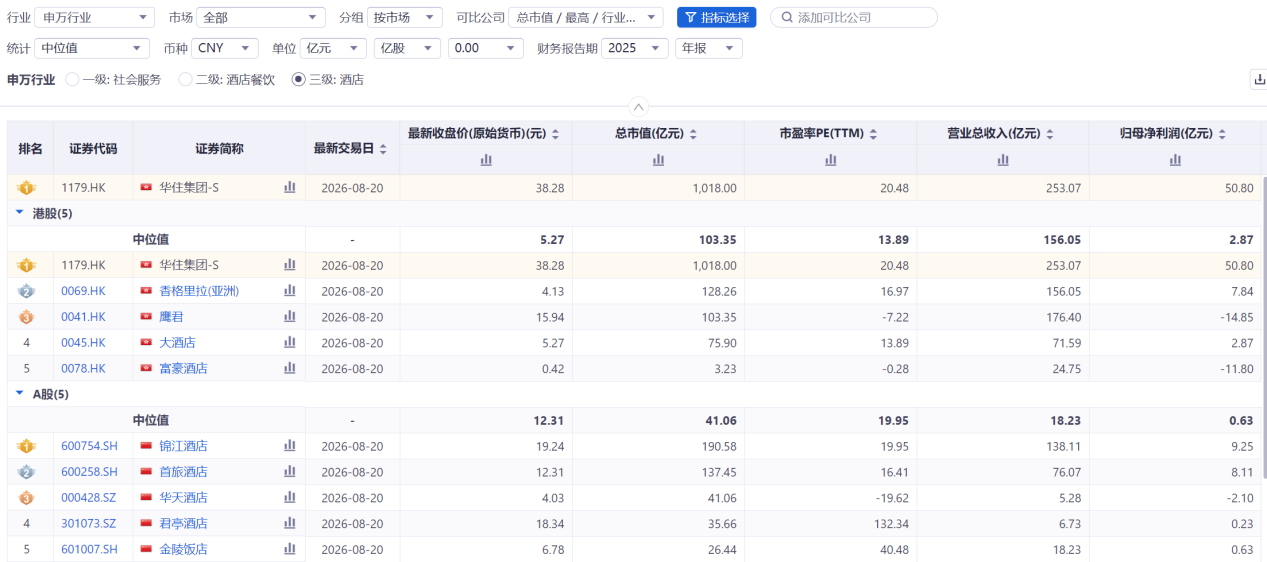Open the 行业 申万行业 dropdown
This screenshot has width=1267, height=562.
pyautogui.click(x=95, y=18)
